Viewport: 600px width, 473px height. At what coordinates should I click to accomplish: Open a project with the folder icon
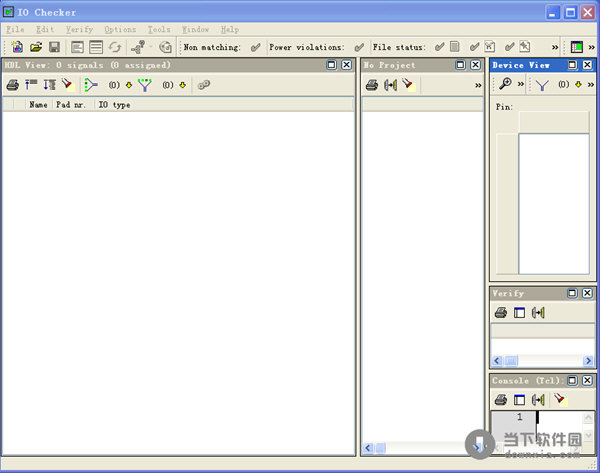(x=36, y=47)
